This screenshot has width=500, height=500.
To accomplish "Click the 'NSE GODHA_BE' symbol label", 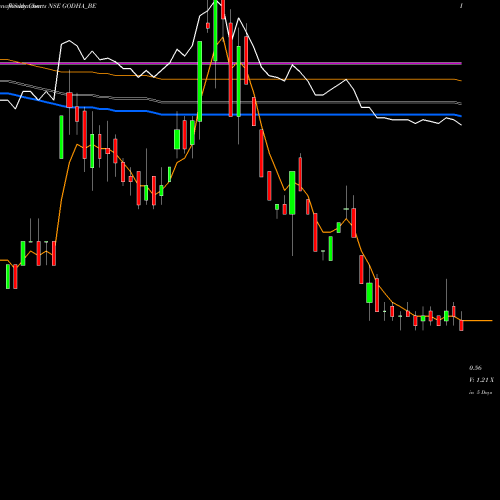I will [x=72, y=6].
